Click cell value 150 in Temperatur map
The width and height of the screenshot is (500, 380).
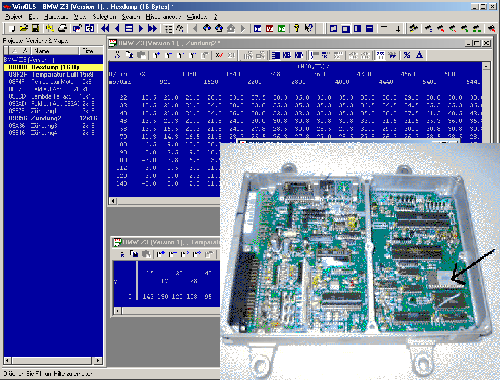point(163,296)
